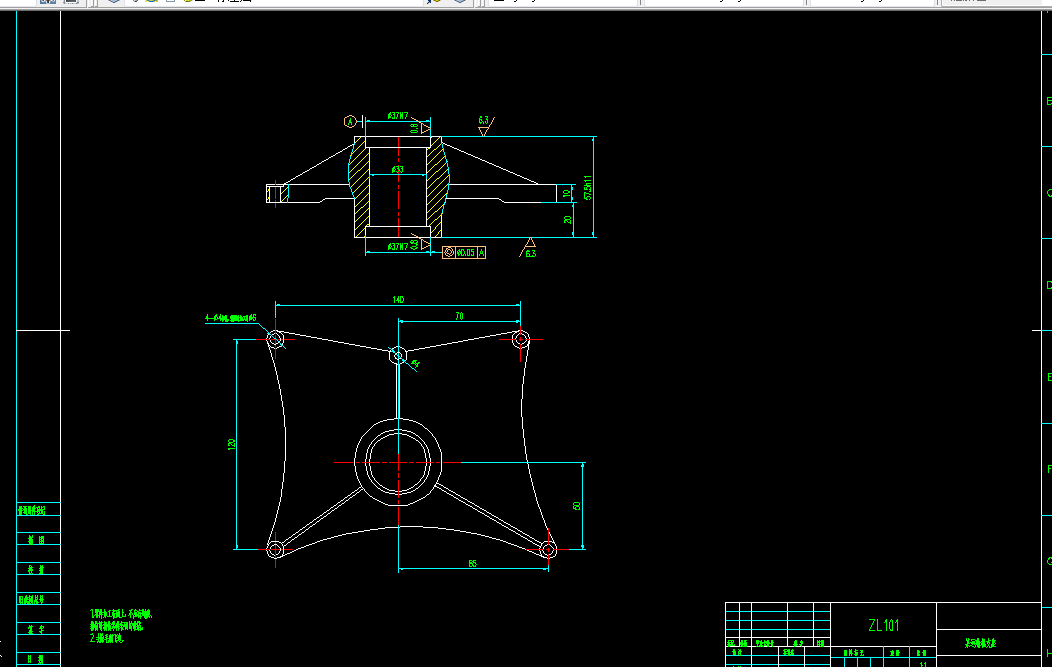This screenshot has height=667, width=1052.
Task: Select the ø37H7 dimension below the section view
Action: [x=398, y=247]
